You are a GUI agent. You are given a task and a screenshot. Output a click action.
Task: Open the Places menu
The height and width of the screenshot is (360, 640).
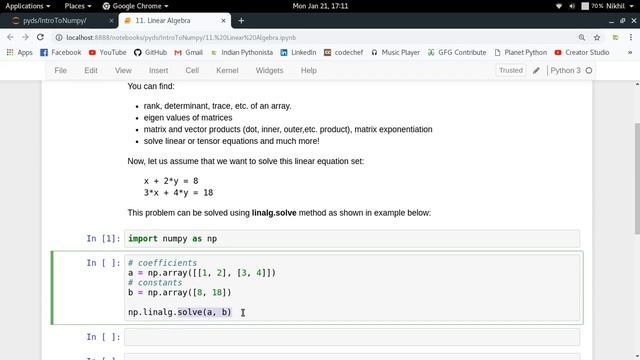(x=78, y=6)
